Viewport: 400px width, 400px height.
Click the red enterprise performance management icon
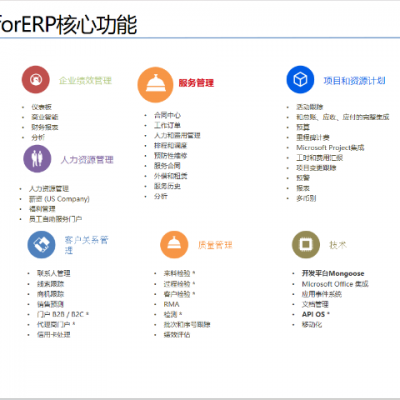click(x=36, y=80)
